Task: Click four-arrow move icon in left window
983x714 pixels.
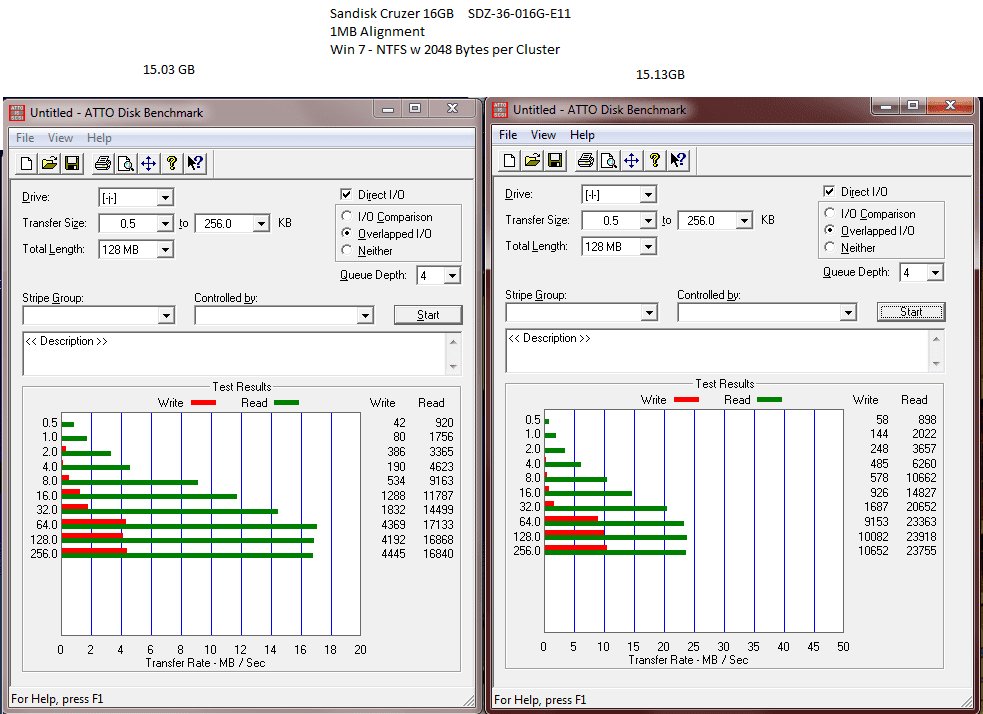Action: 149,164
